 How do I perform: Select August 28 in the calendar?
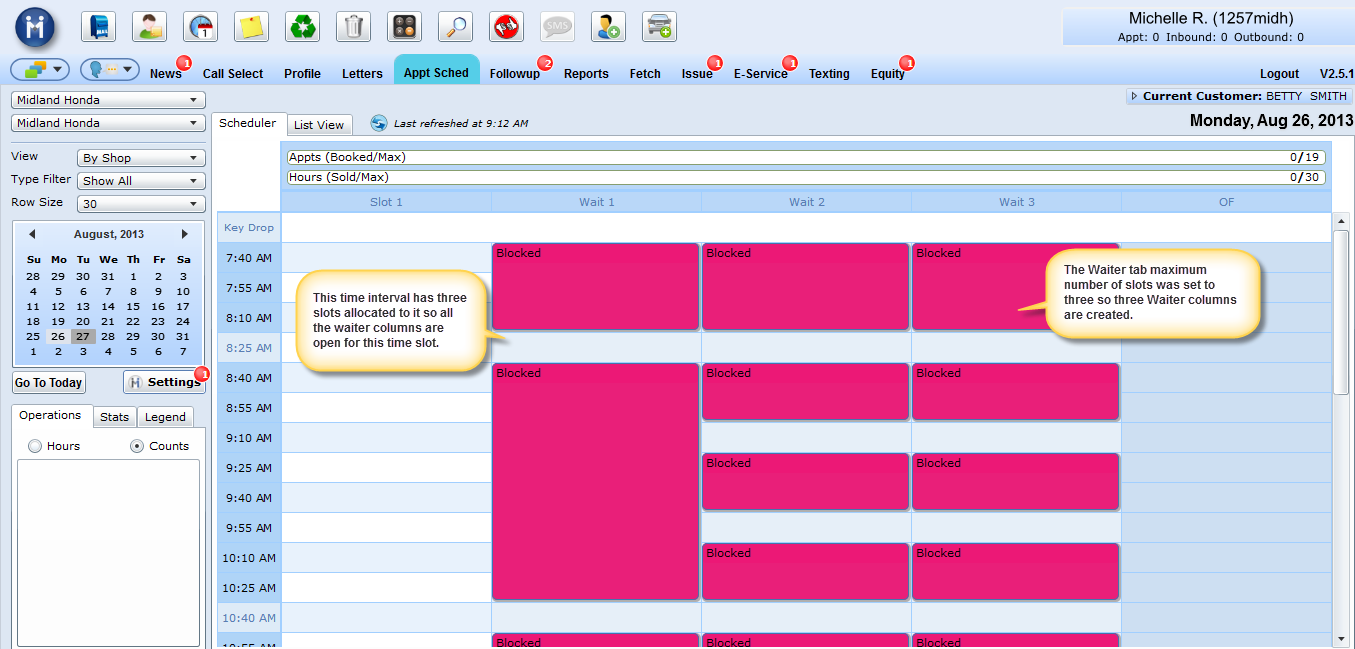point(108,336)
